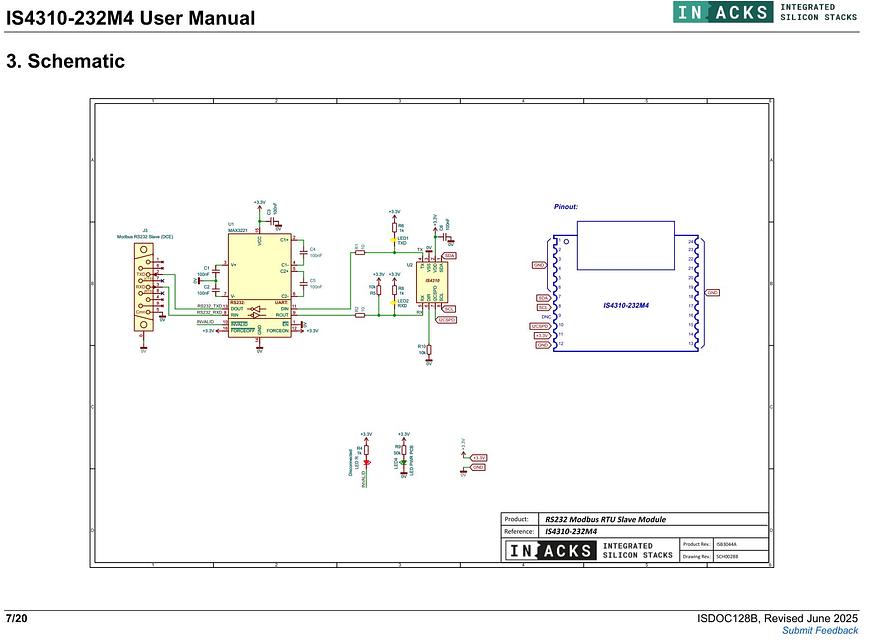This screenshot has width=869, height=640.
Task: Click the IS4310 chip U2 symbol
Action: pyautogui.click(x=432, y=282)
